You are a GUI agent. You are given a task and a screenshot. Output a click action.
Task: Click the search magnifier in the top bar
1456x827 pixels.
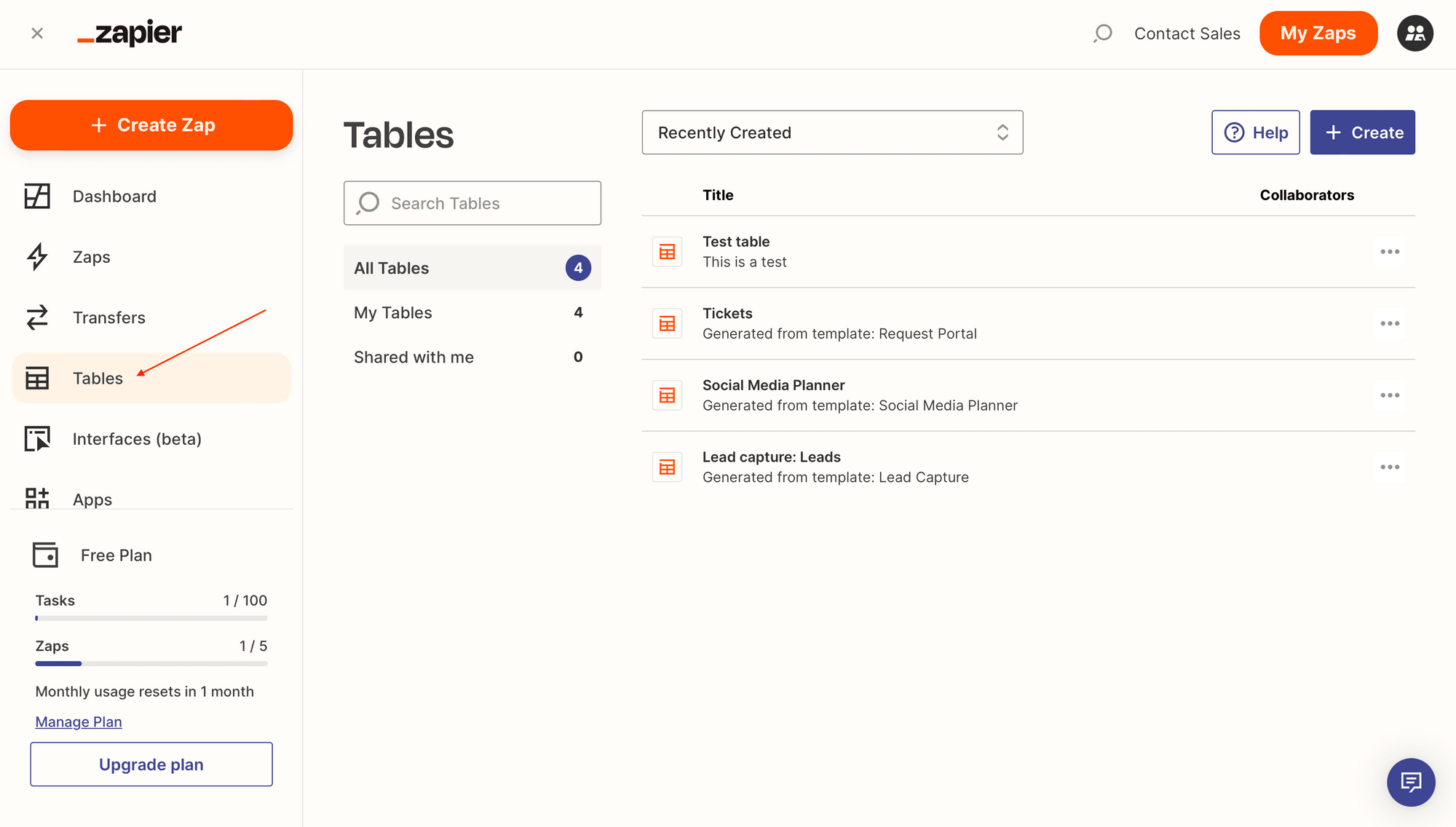[1103, 33]
